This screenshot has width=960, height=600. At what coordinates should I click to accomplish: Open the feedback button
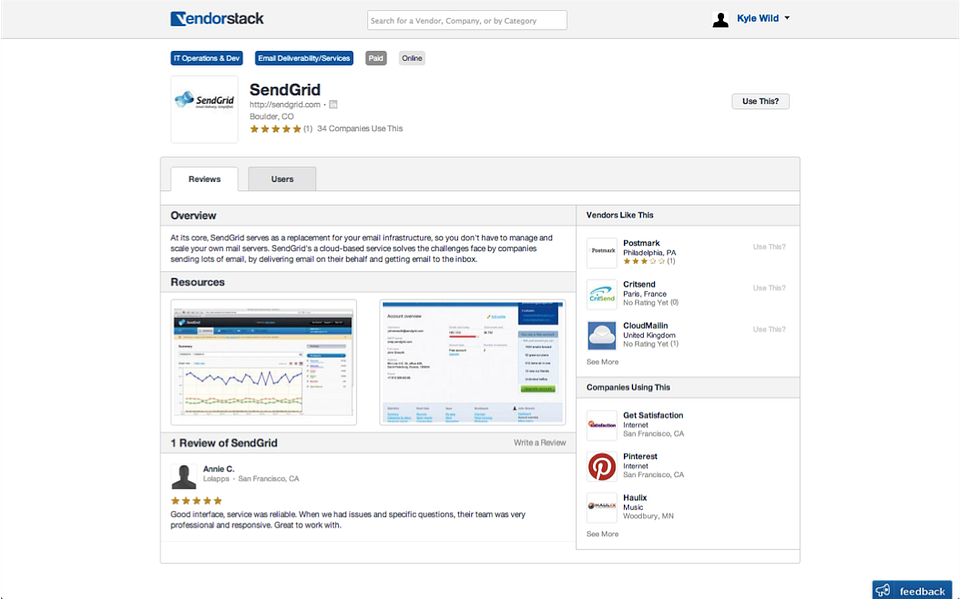912,590
